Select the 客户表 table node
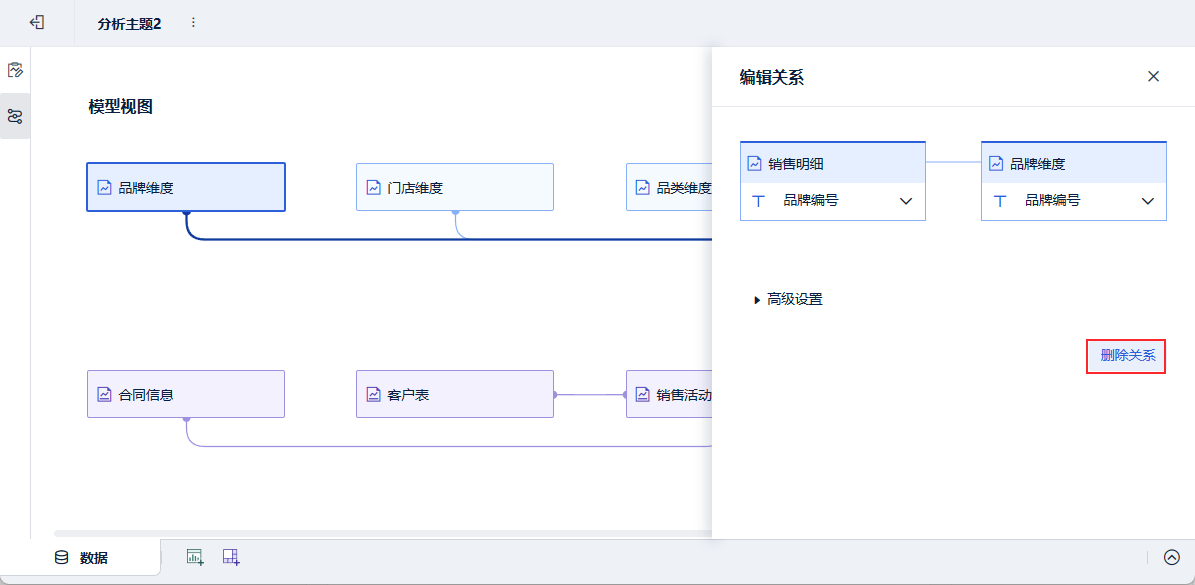1195x585 pixels. pyautogui.click(x=454, y=394)
